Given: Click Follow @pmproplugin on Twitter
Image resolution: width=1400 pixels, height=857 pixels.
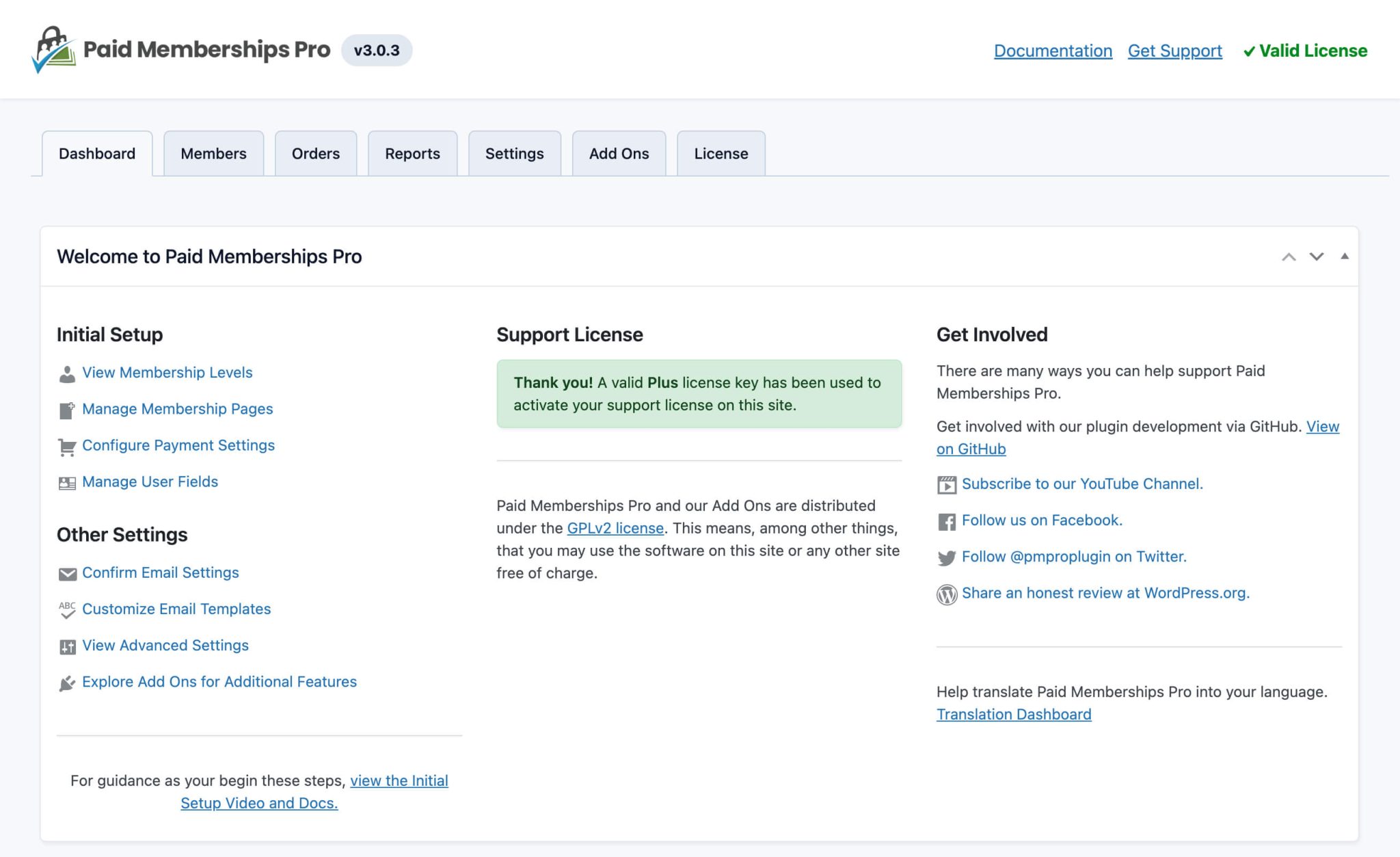Looking at the screenshot, I should tap(1075, 556).
